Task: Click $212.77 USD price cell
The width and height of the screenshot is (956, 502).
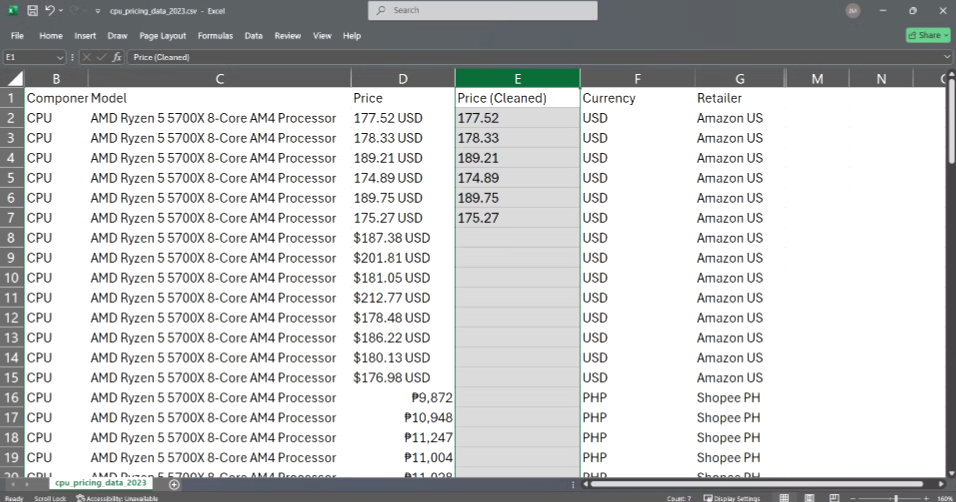Action: 403,298
